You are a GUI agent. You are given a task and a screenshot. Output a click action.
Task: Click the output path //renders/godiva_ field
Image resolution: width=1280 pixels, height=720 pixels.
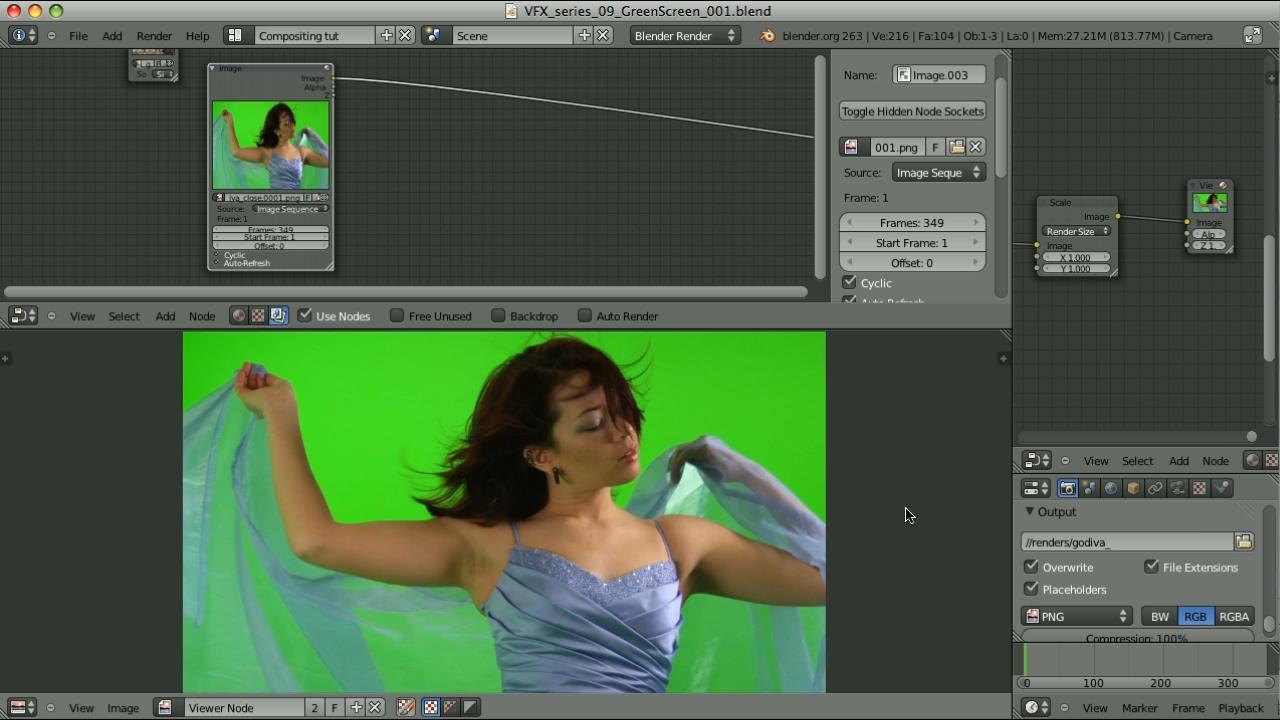pyautogui.click(x=1127, y=541)
